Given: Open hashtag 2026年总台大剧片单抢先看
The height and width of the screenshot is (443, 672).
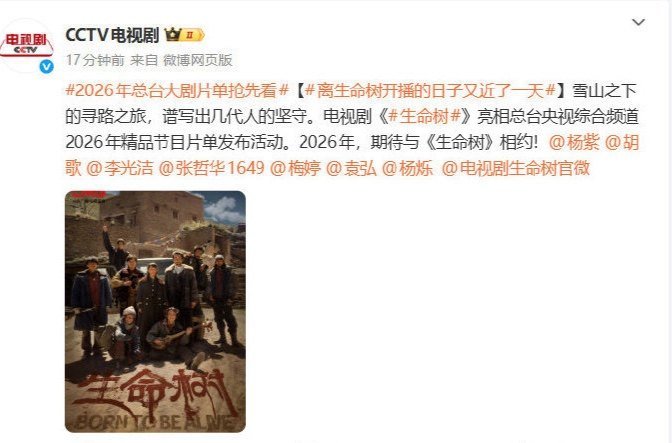Looking at the screenshot, I should (177, 91).
